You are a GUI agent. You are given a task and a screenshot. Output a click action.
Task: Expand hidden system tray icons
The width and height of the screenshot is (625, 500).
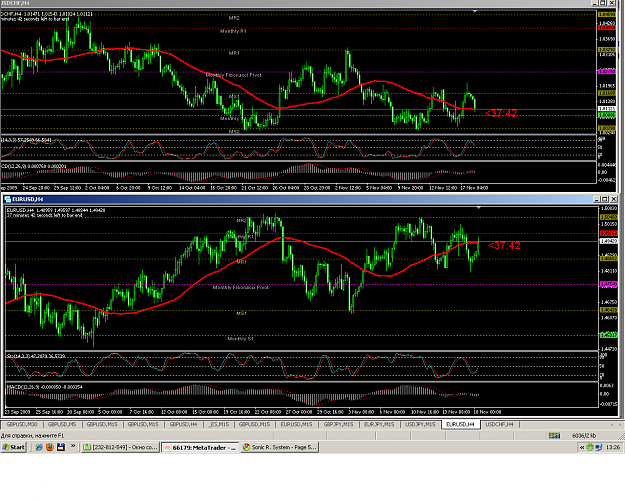[x=582, y=448]
